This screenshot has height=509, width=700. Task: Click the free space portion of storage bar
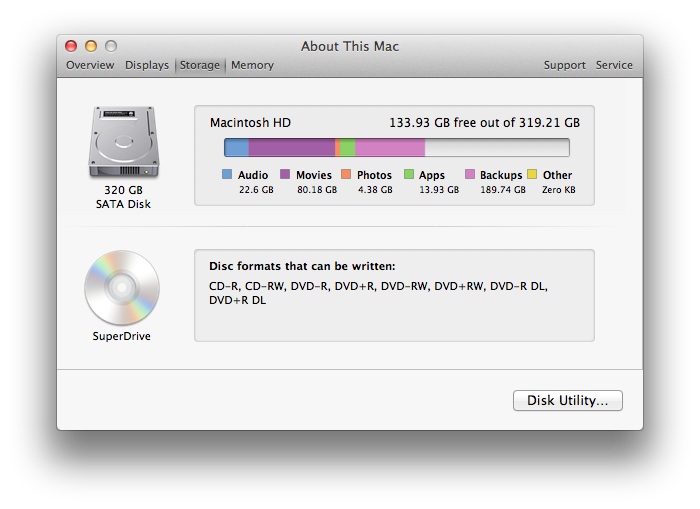[497, 147]
